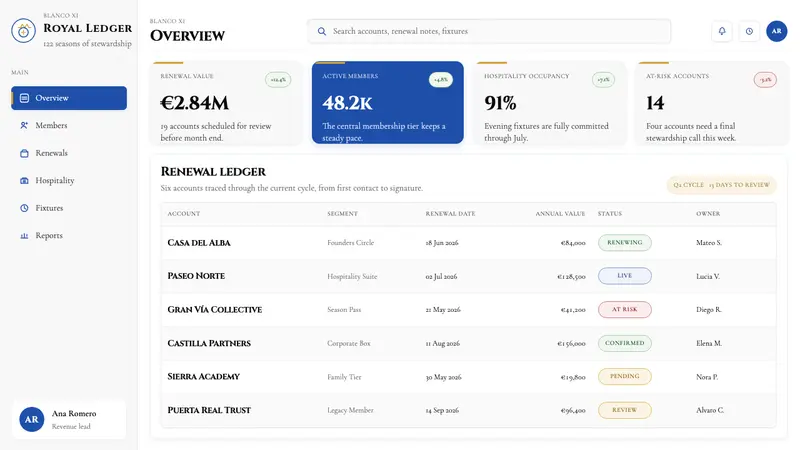Click the Active Members percent badge
The width and height of the screenshot is (800, 450).
(440, 80)
